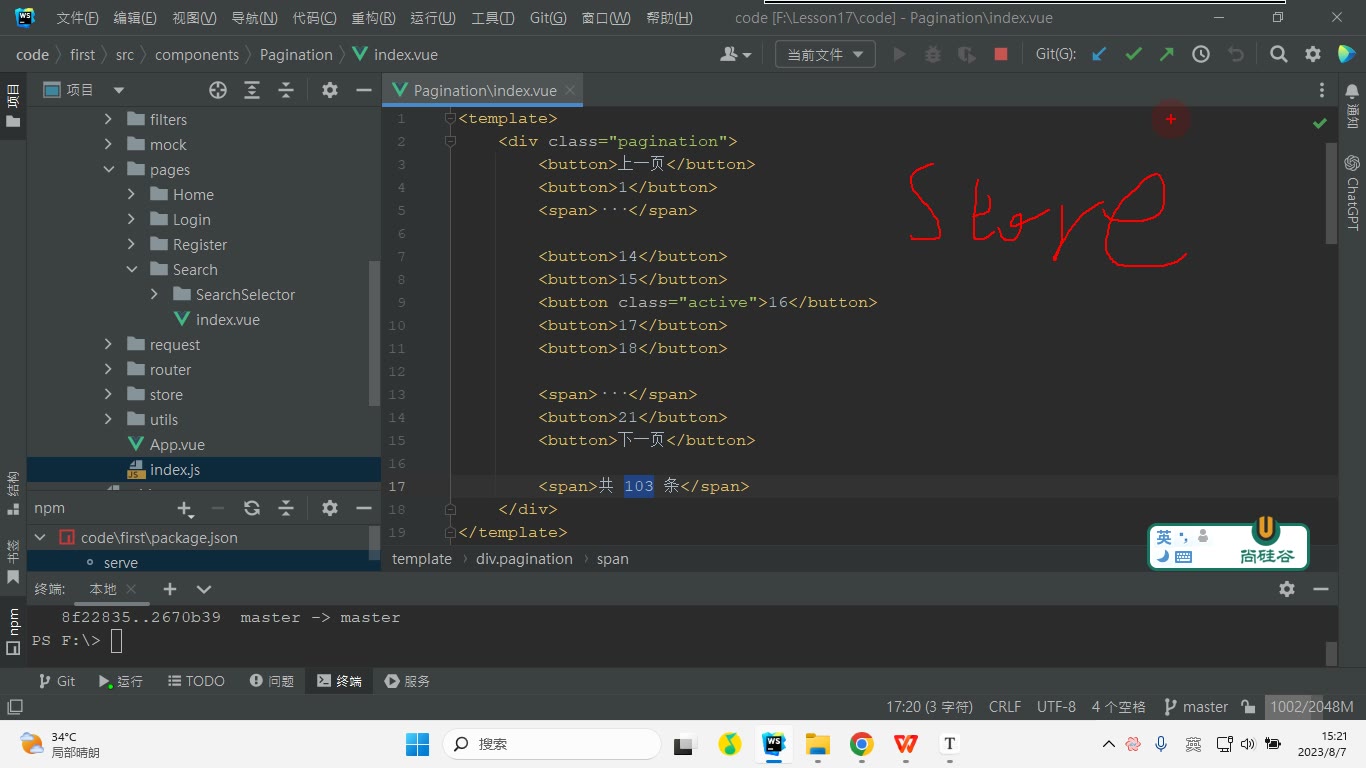Click the red Stop button in toolbar
This screenshot has width=1366, height=768.
coord(1000,55)
